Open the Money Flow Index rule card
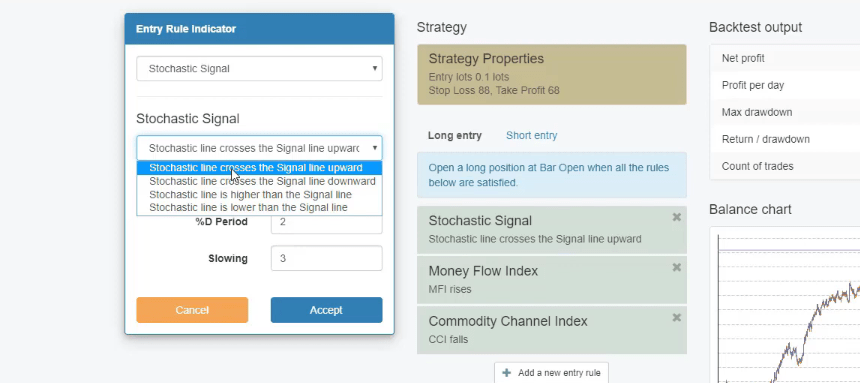Screen dimensions: 860x383 click(x=552, y=280)
